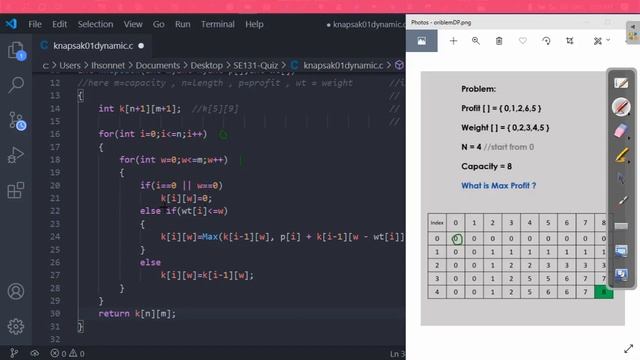
Task: Open the Help menu
Action: (254, 24)
